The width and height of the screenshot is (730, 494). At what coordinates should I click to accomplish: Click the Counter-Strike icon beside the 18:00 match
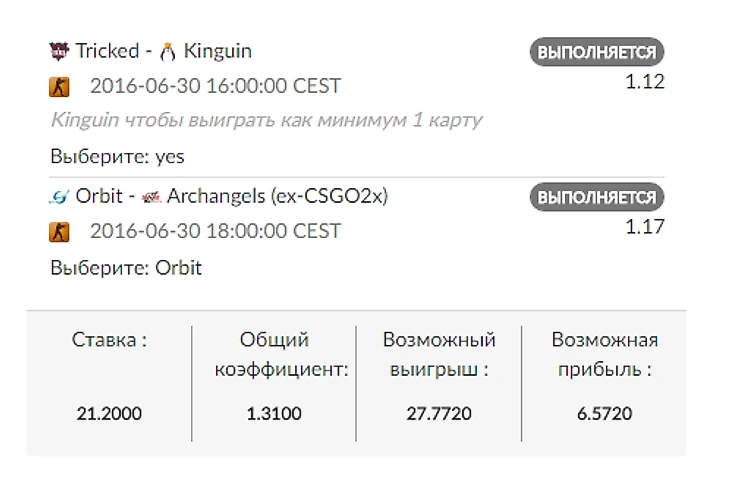[x=60, y=232]
